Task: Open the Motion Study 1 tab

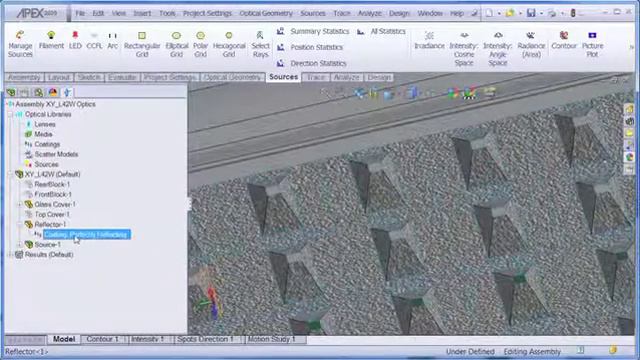Action: pyautogui.click(x=271, y=339)
